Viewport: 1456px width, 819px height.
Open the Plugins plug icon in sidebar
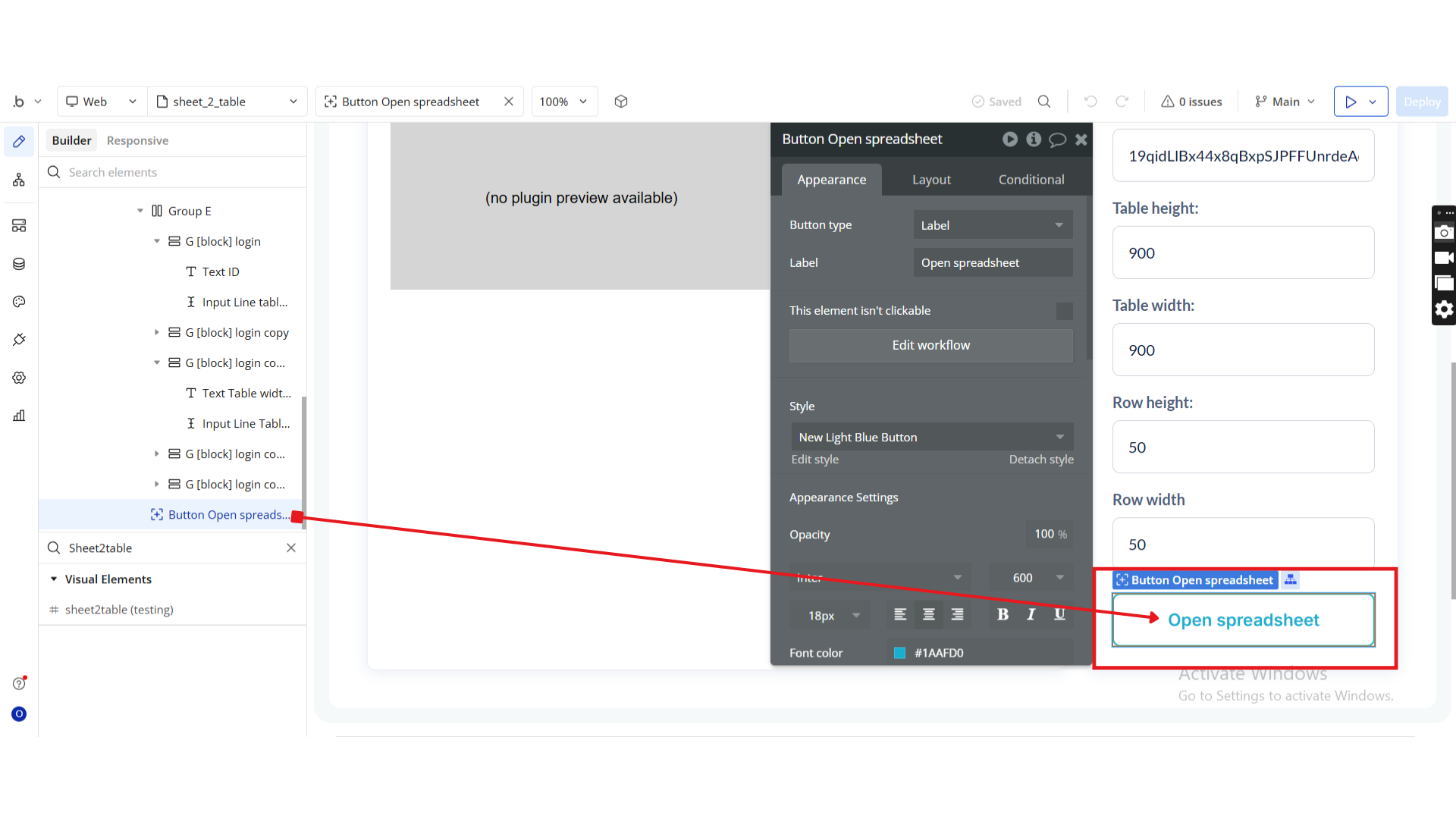pos(19,340)
